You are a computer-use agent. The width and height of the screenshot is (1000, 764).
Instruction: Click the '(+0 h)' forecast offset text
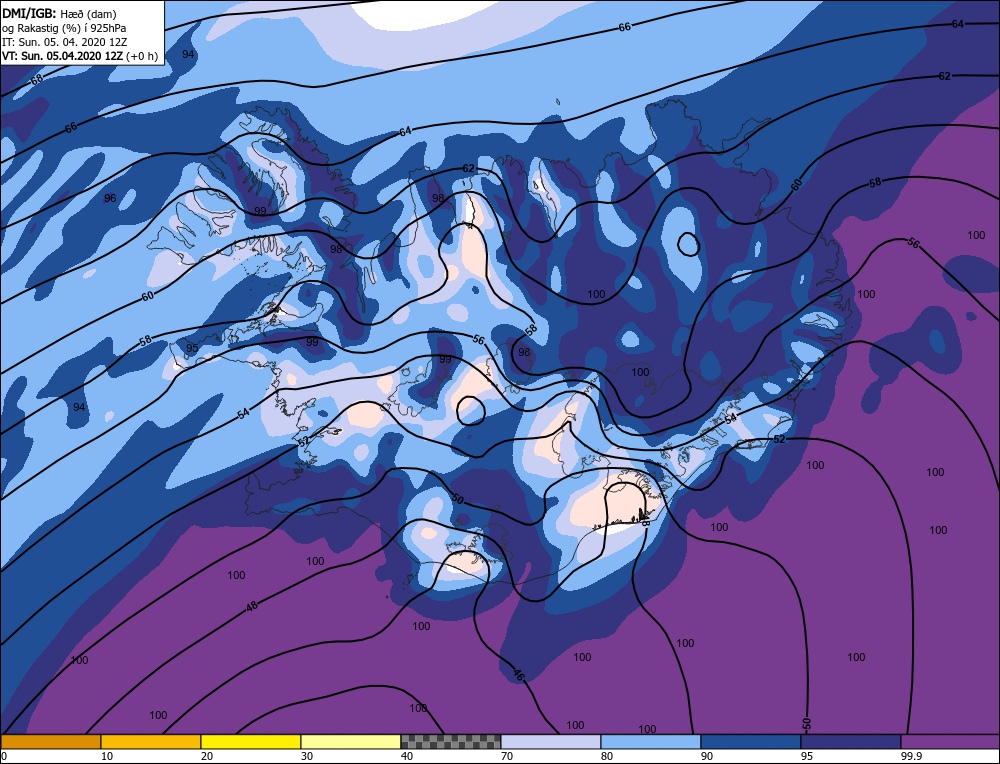[142, 56]
